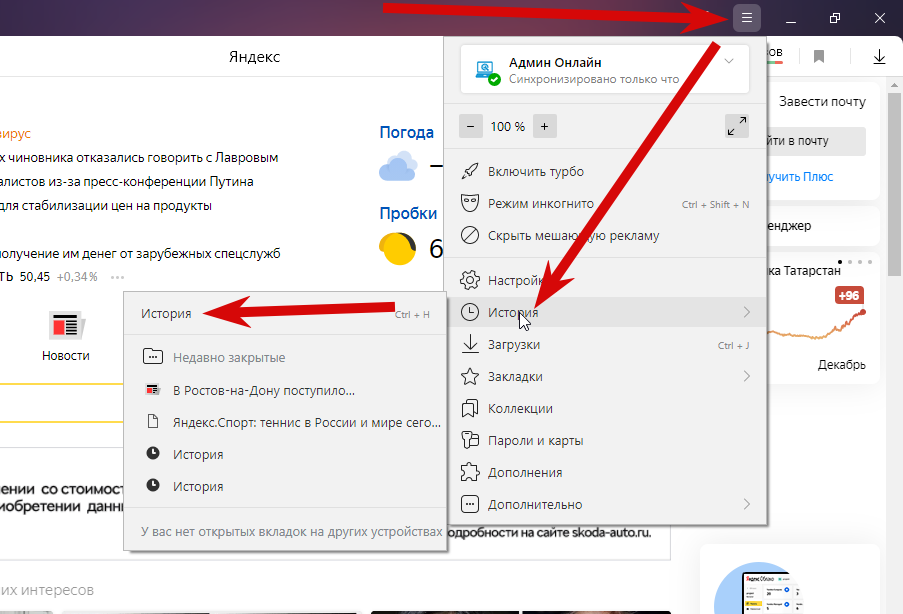
Task: Open Пароли и карты menu item
Action: (605, 441)
